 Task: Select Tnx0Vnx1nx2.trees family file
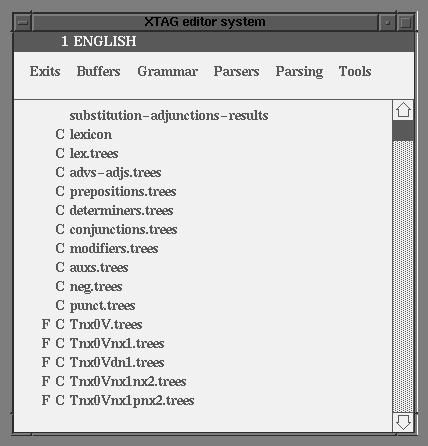point(128,381)
